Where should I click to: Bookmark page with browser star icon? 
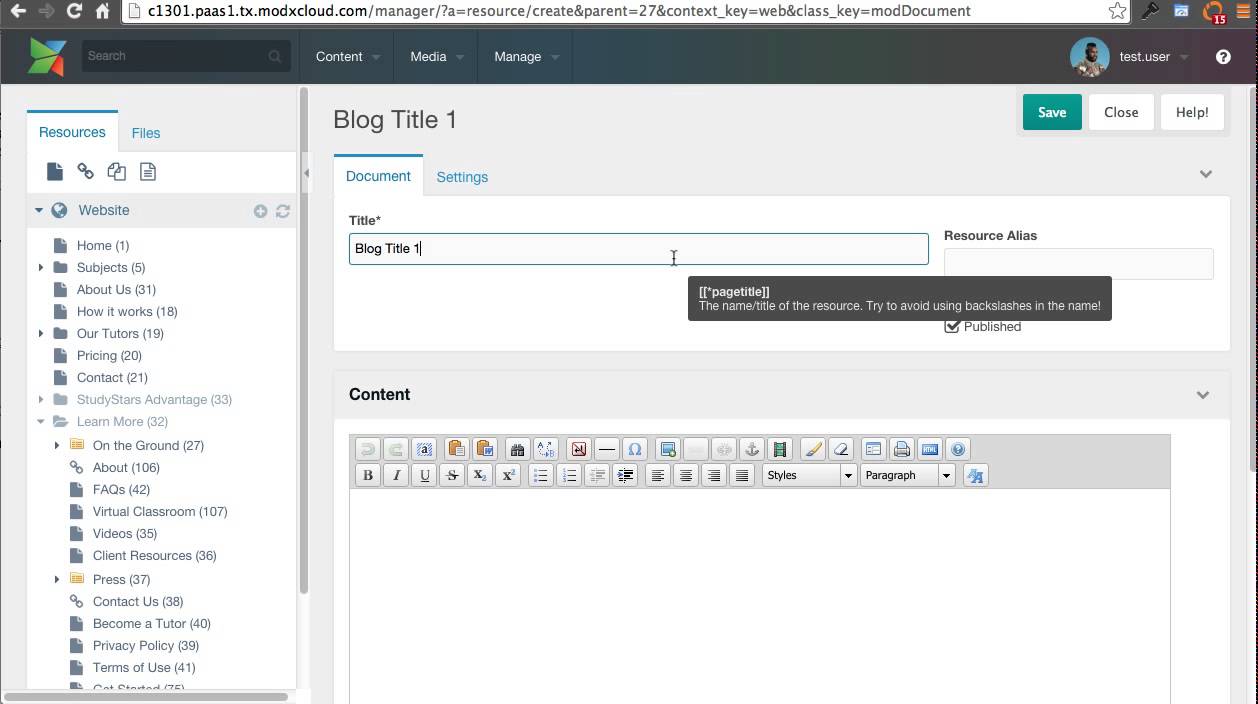click(x=1117, y=11)
